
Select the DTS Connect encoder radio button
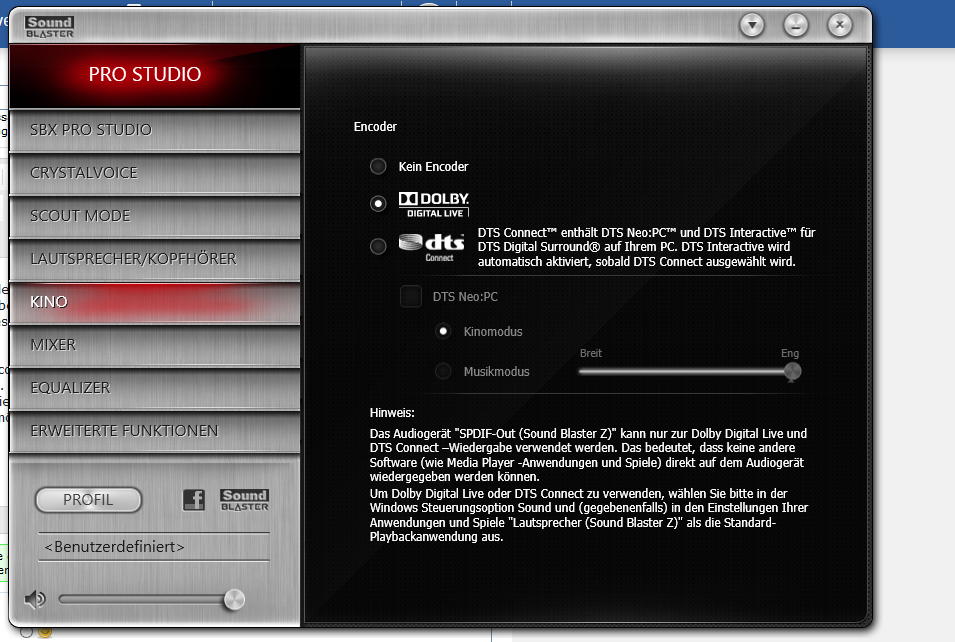378,247
